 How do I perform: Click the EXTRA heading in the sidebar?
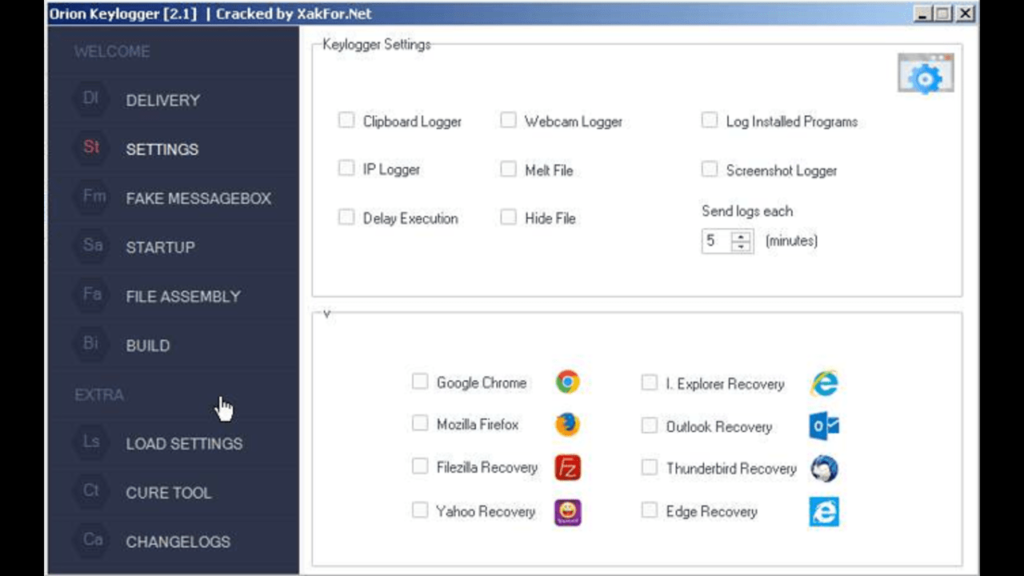point(99,395)
